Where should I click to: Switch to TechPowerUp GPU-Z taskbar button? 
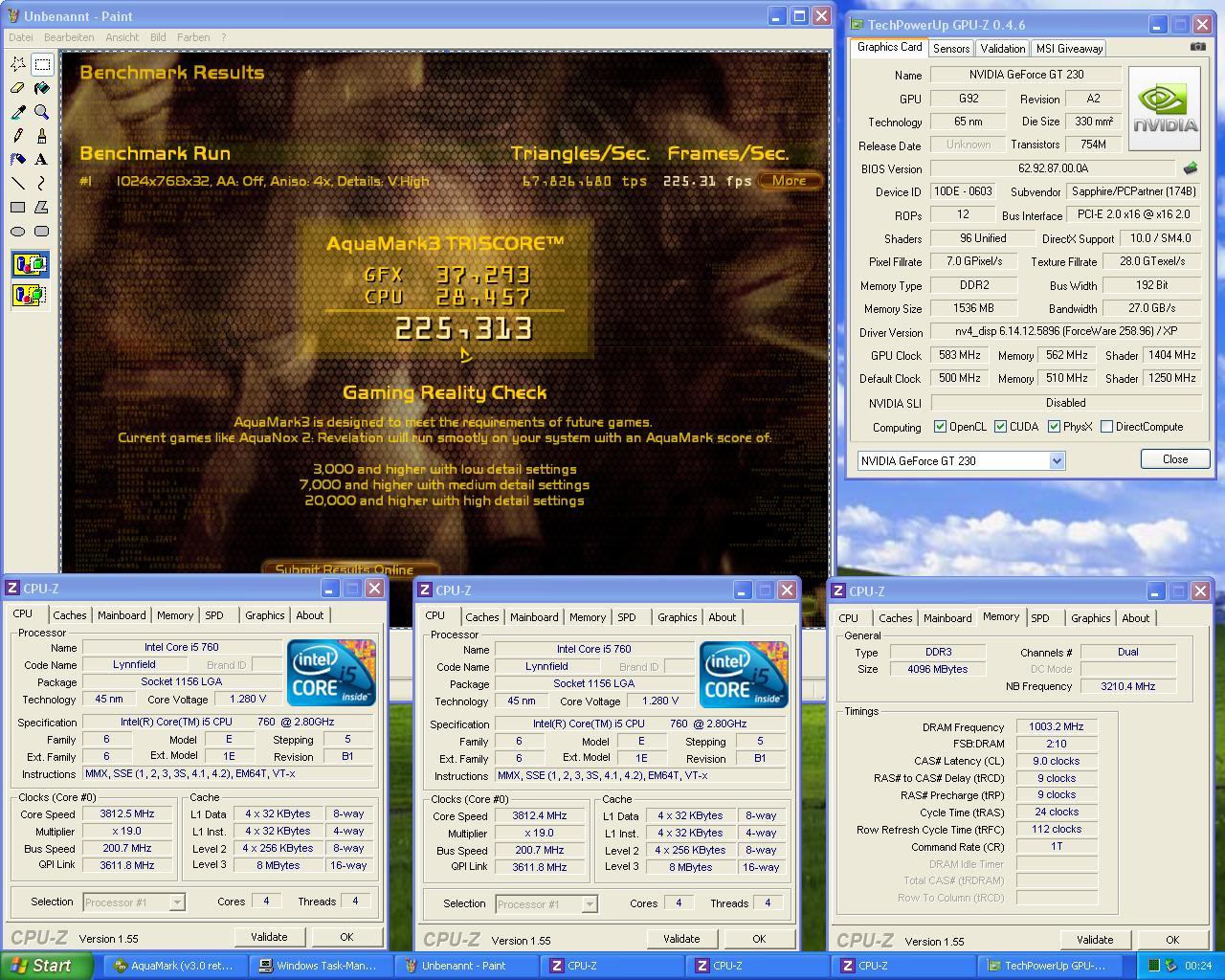point(1050,966)
